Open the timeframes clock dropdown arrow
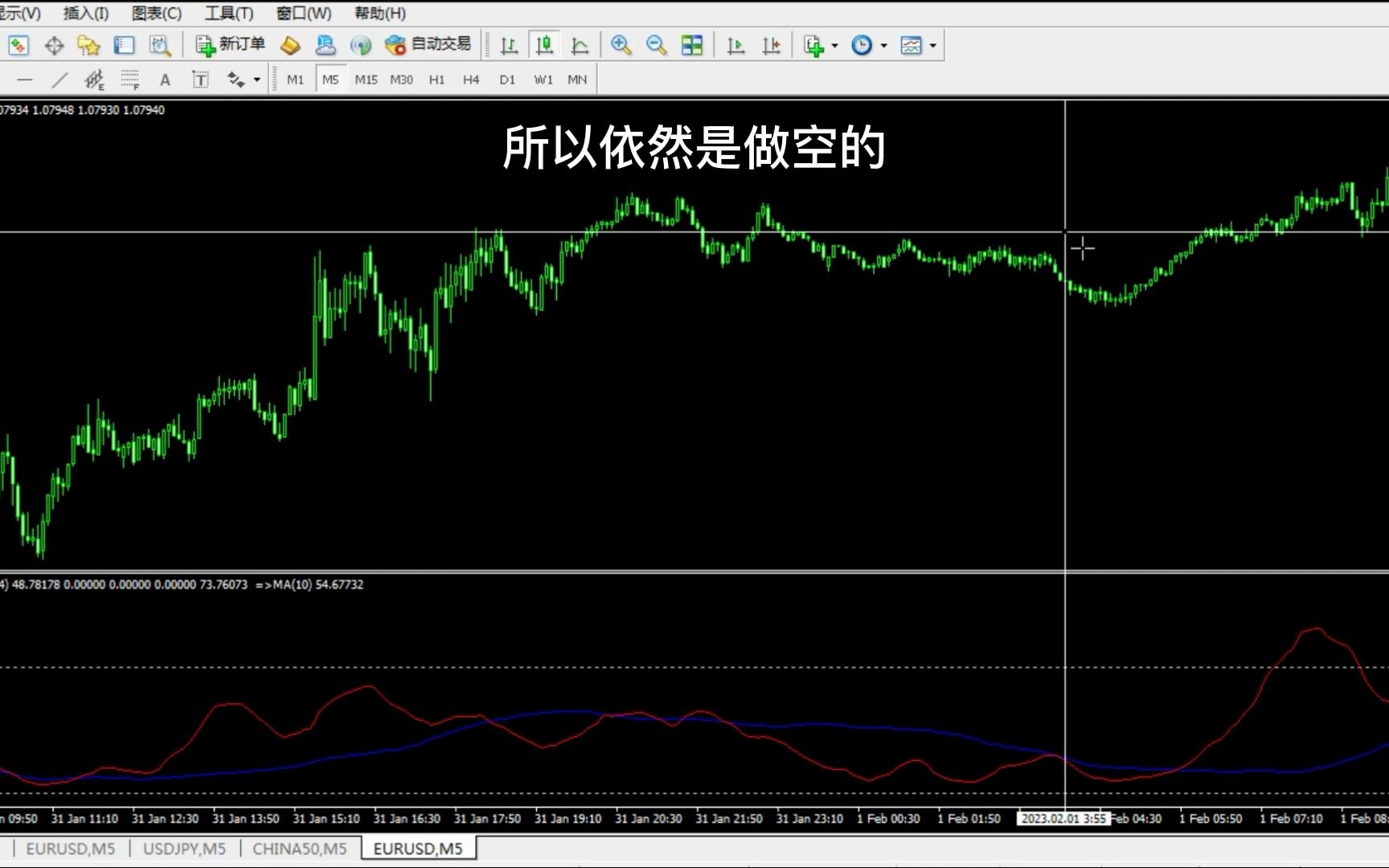This screenshot has width=1389, height=868. pos(881,45)
